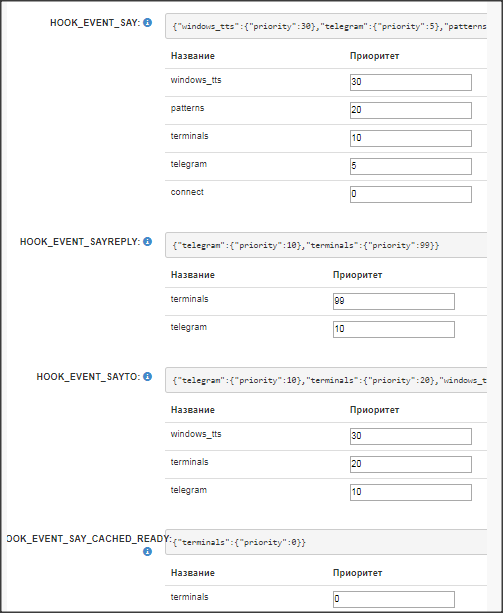
Task: Click the HOOK_EVENT_SAY_CACHED_READY JSON text field
Action: tap(326, 542)
